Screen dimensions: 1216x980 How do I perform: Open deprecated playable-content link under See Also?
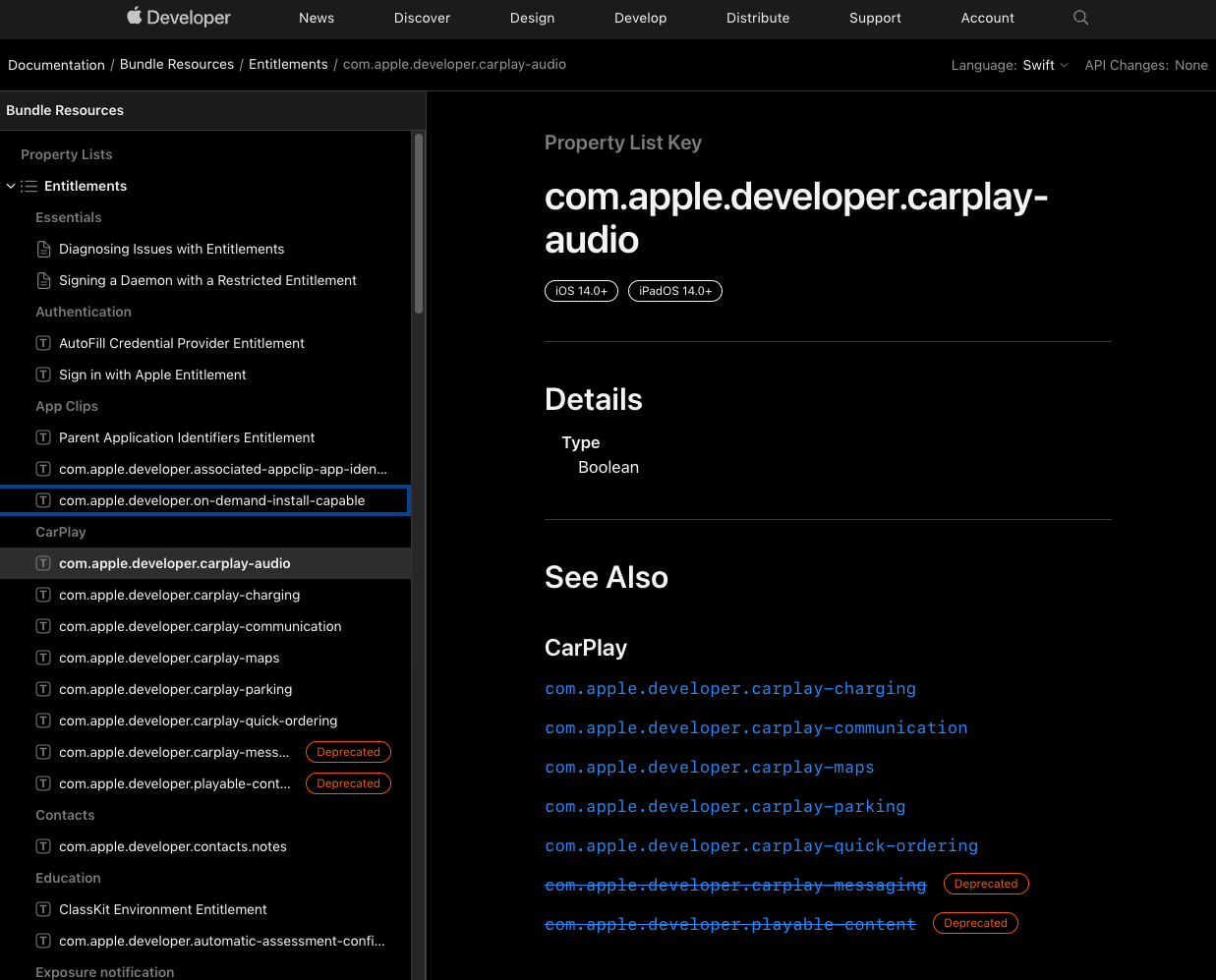coord(730,924)
